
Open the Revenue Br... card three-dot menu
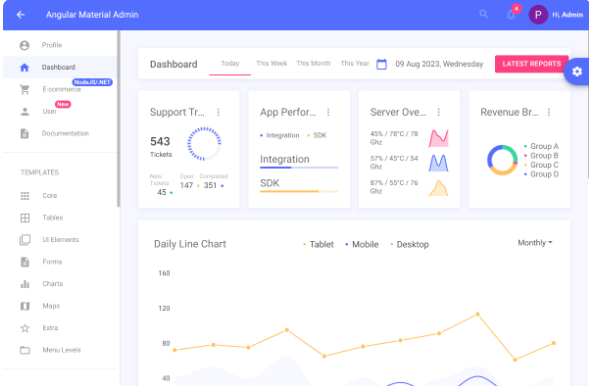(549, 112)
